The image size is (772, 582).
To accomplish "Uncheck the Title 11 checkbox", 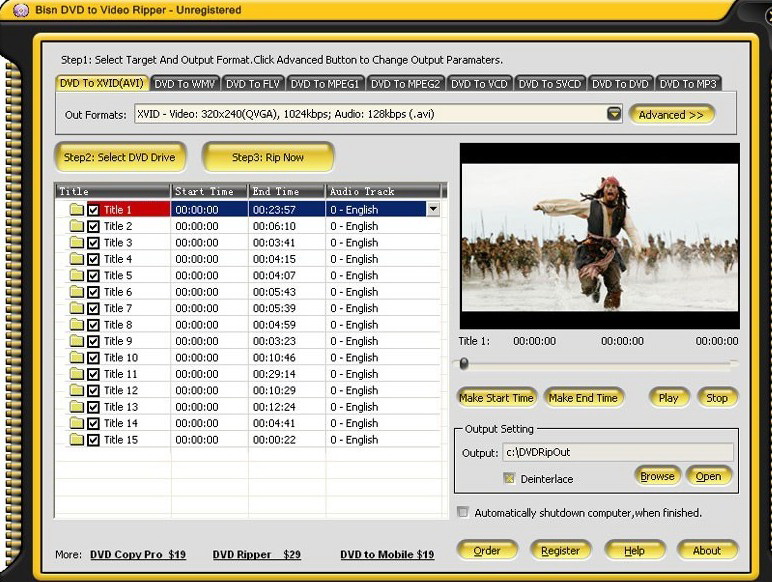I will point(93,374).
